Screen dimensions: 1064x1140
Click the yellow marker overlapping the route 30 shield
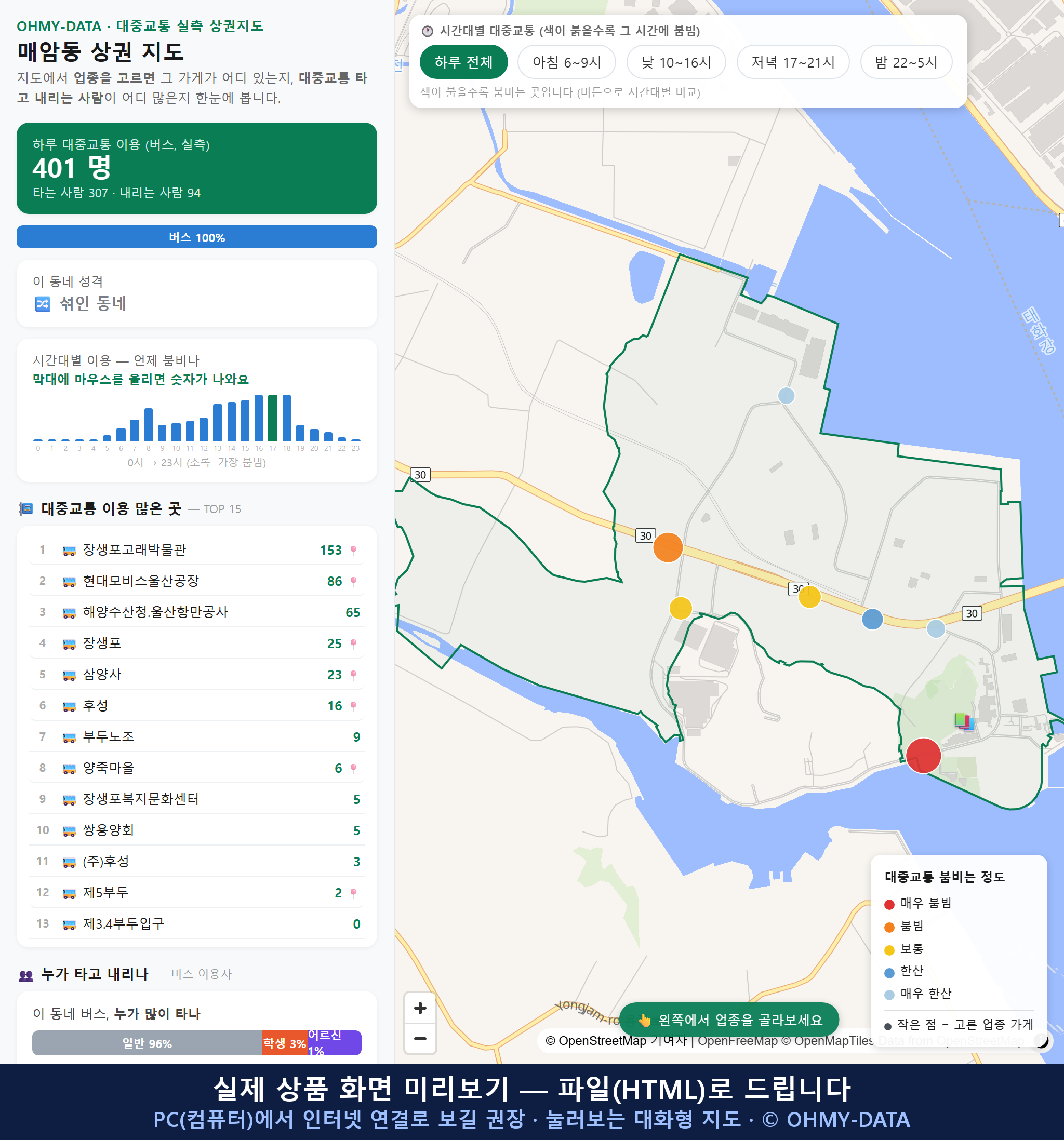809,596
